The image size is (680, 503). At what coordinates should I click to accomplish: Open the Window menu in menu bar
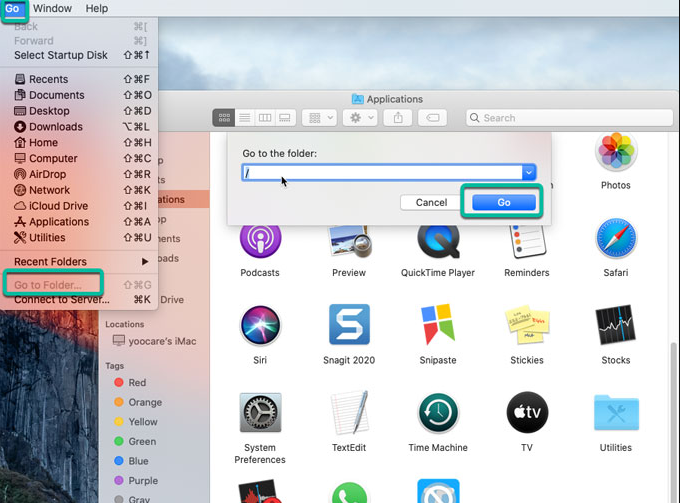[x=52, y=8]
